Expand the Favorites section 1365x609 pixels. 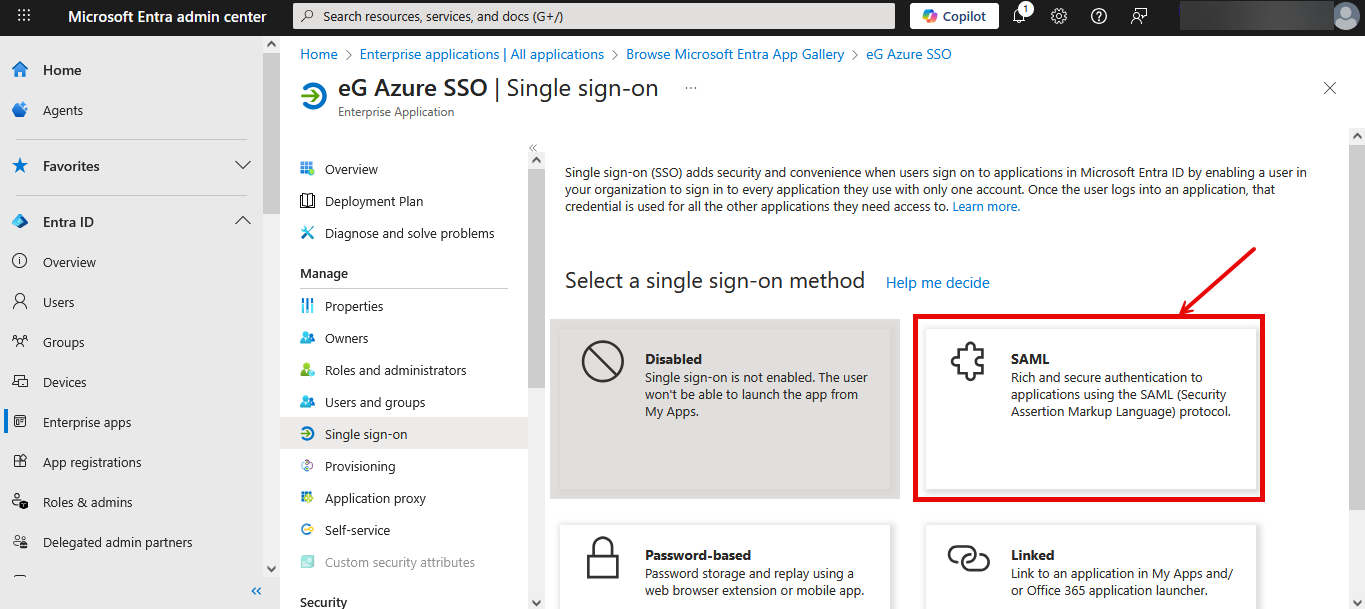242,165
